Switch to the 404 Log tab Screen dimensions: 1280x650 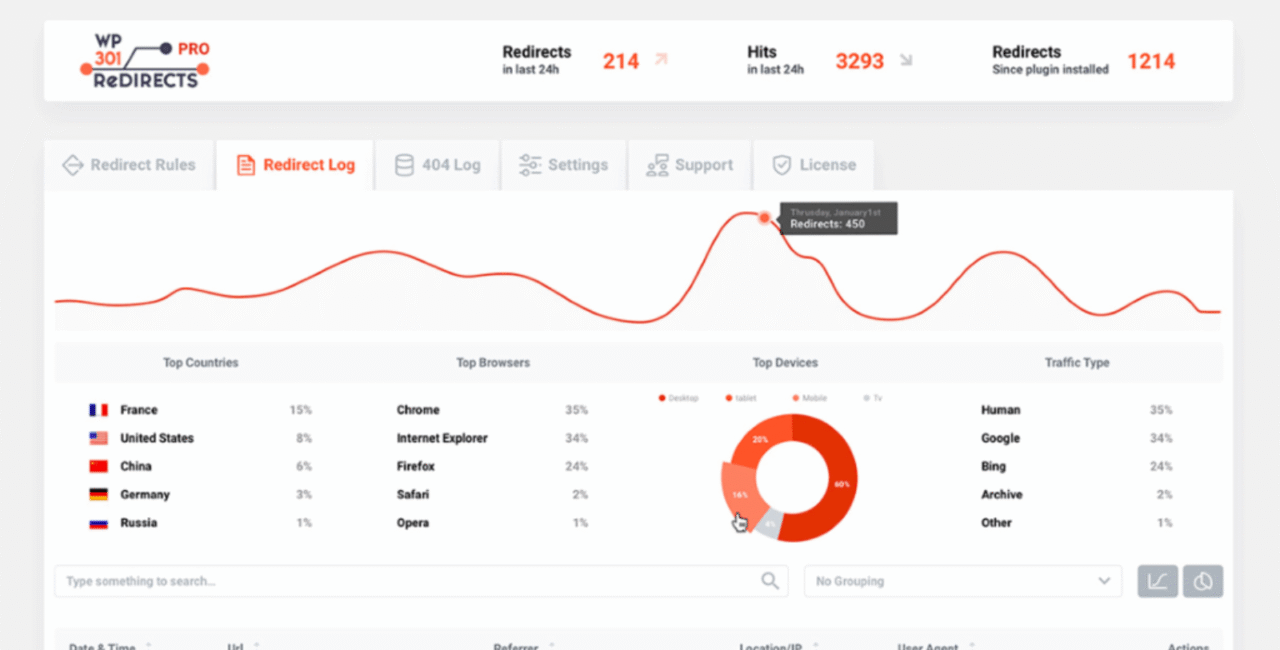tap(438, 165)
